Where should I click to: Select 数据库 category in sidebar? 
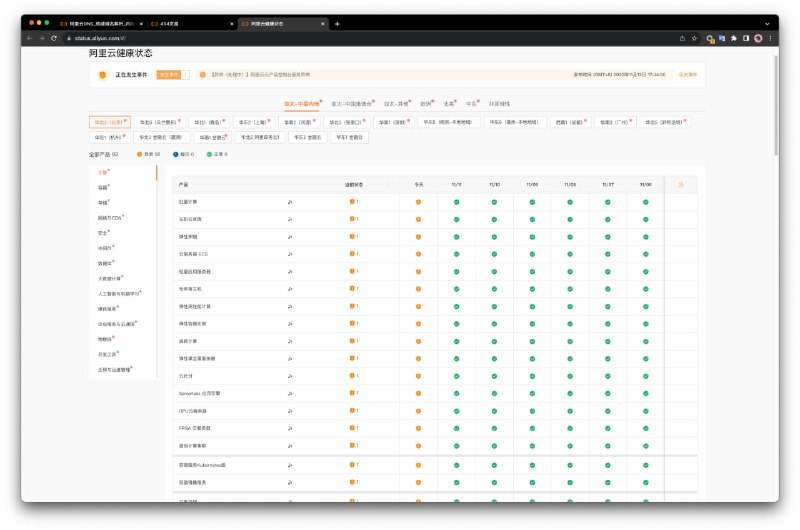(x=105, y=264)
